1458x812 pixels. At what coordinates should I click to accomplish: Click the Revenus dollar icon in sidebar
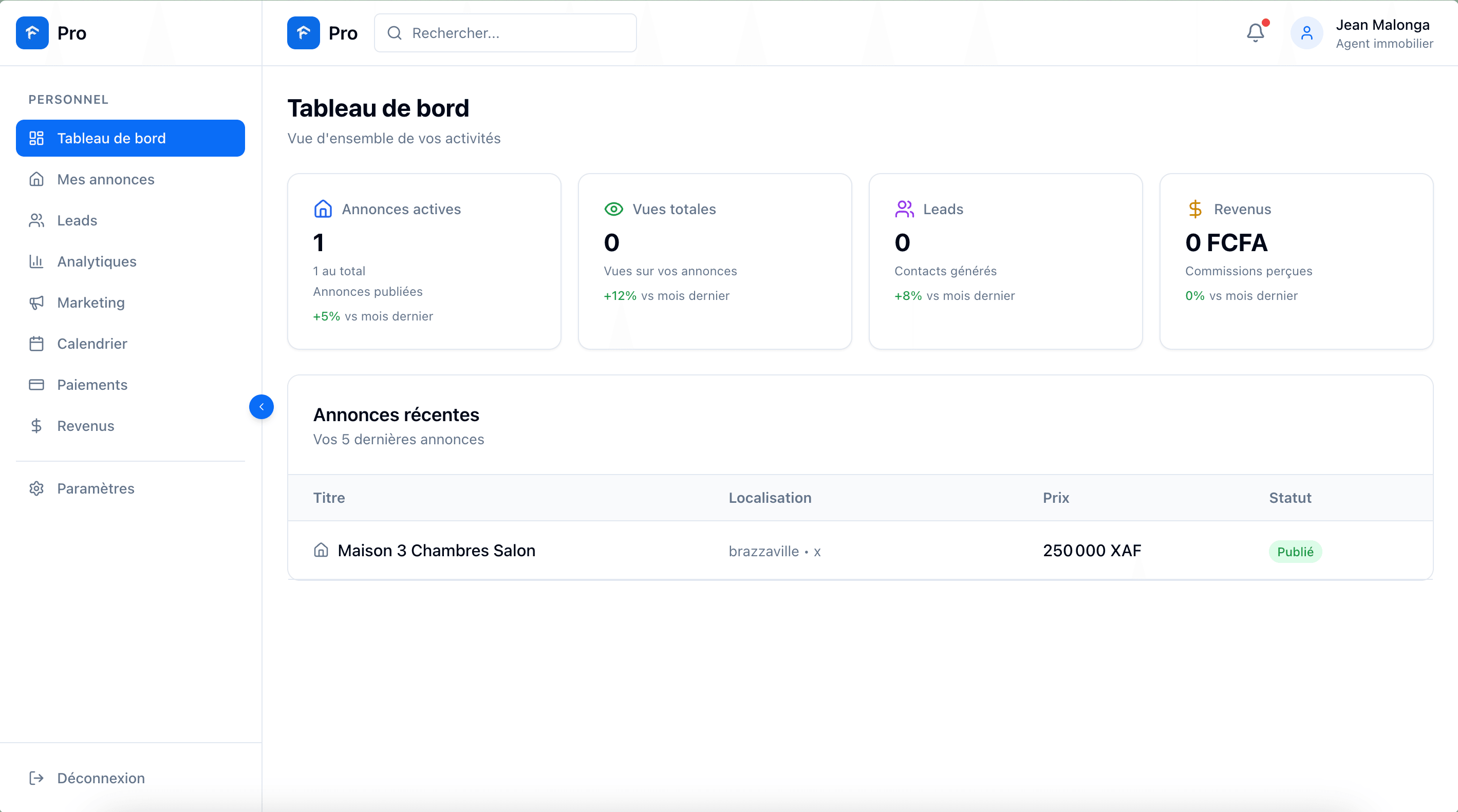[37, 426]
